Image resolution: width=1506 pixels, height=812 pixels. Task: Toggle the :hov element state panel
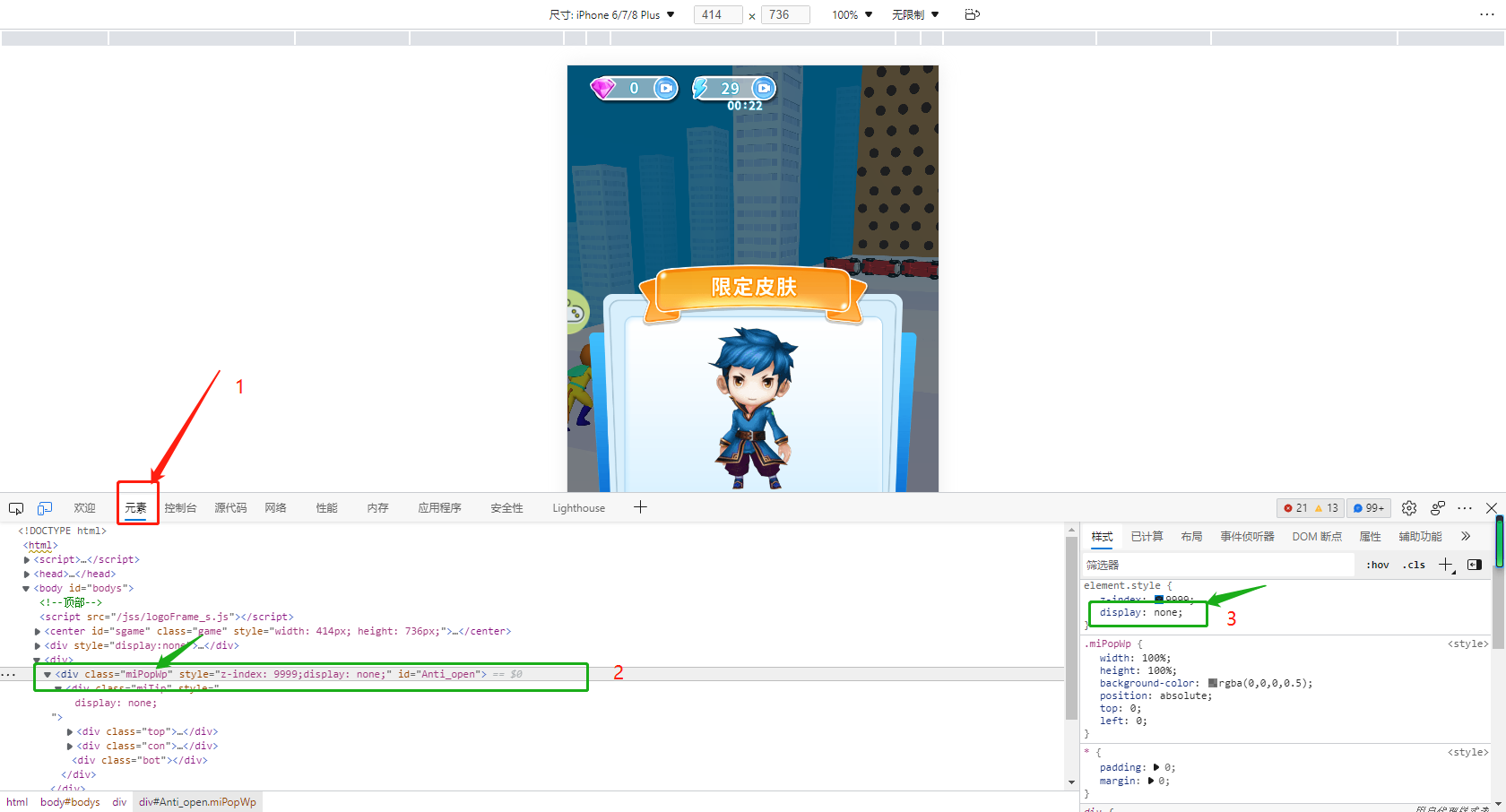[1378, 565]
